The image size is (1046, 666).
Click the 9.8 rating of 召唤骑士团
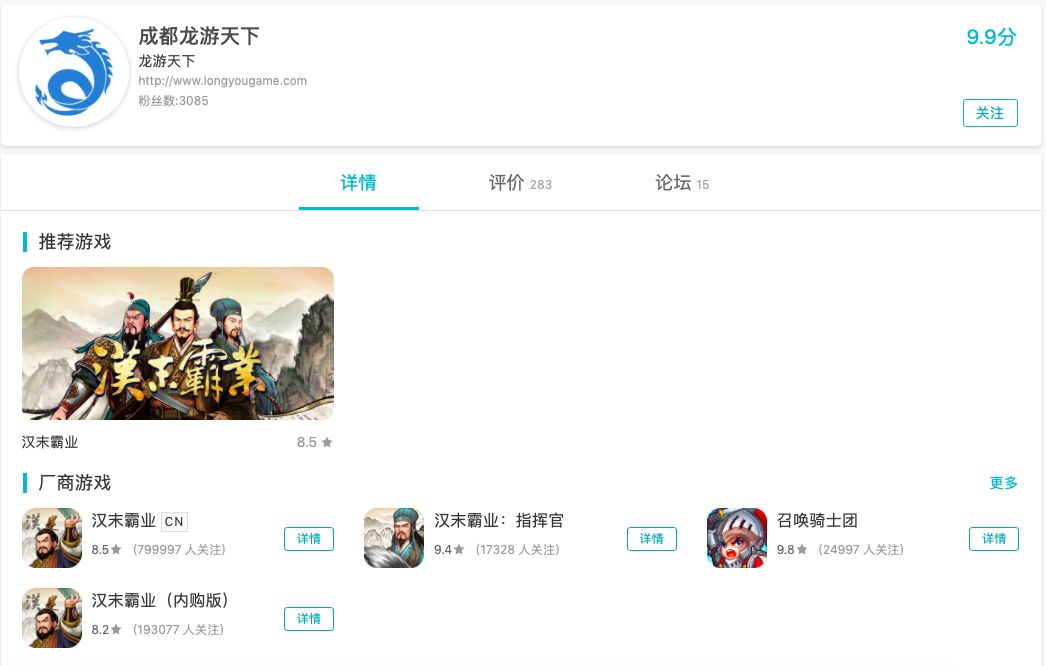tap(786, 550)
